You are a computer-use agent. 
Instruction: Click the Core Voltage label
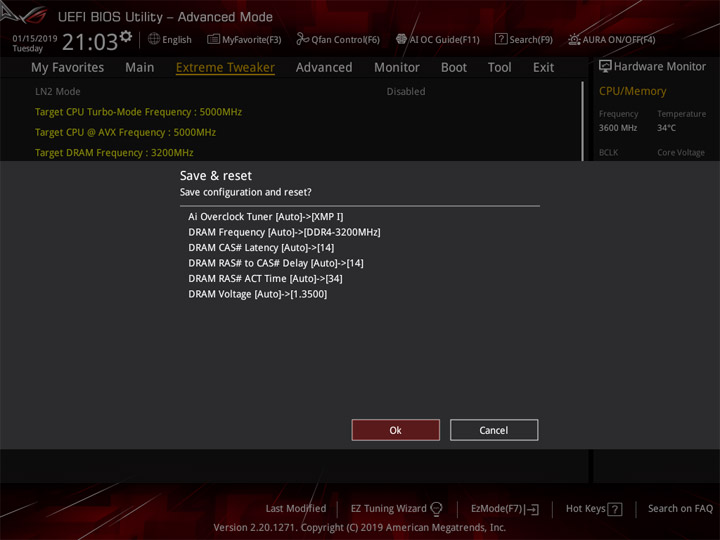point(681,152)
